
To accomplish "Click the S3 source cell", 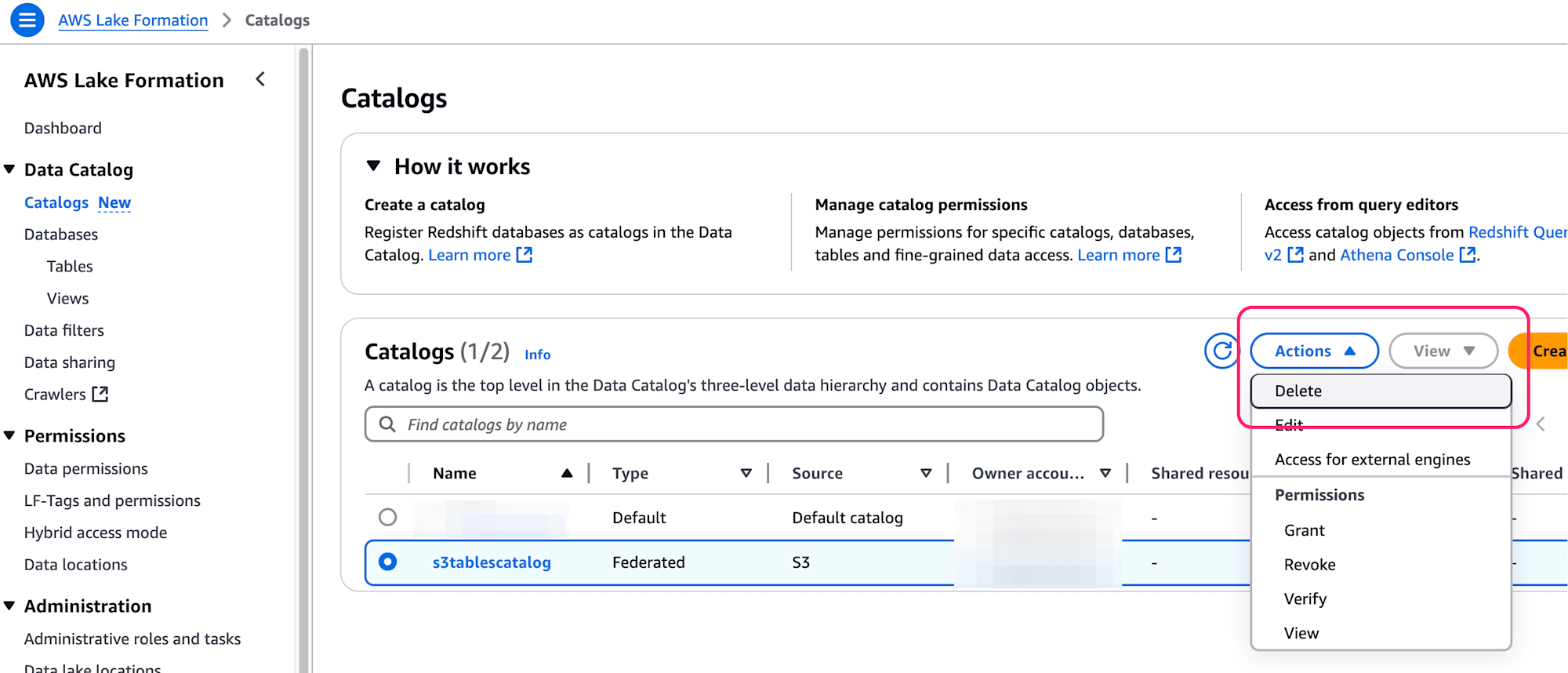I will [800, 562].
